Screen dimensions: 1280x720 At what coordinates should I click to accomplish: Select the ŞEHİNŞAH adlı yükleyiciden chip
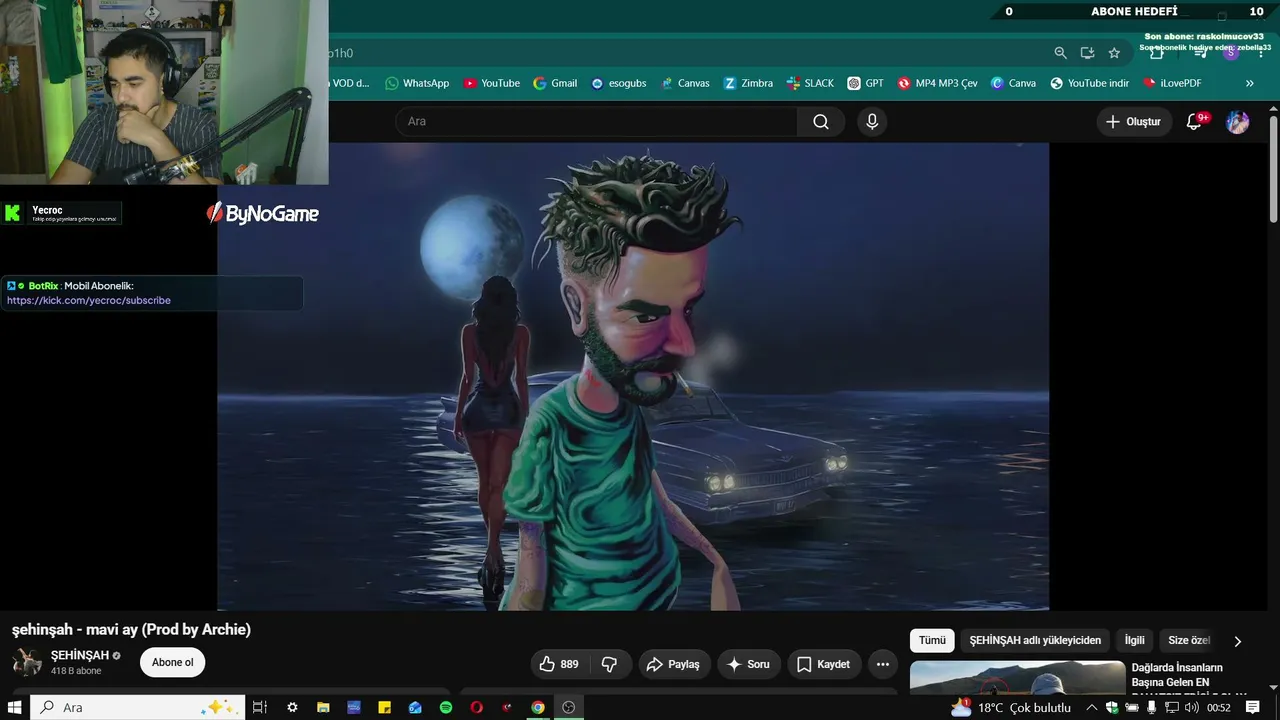(1035, 640)
